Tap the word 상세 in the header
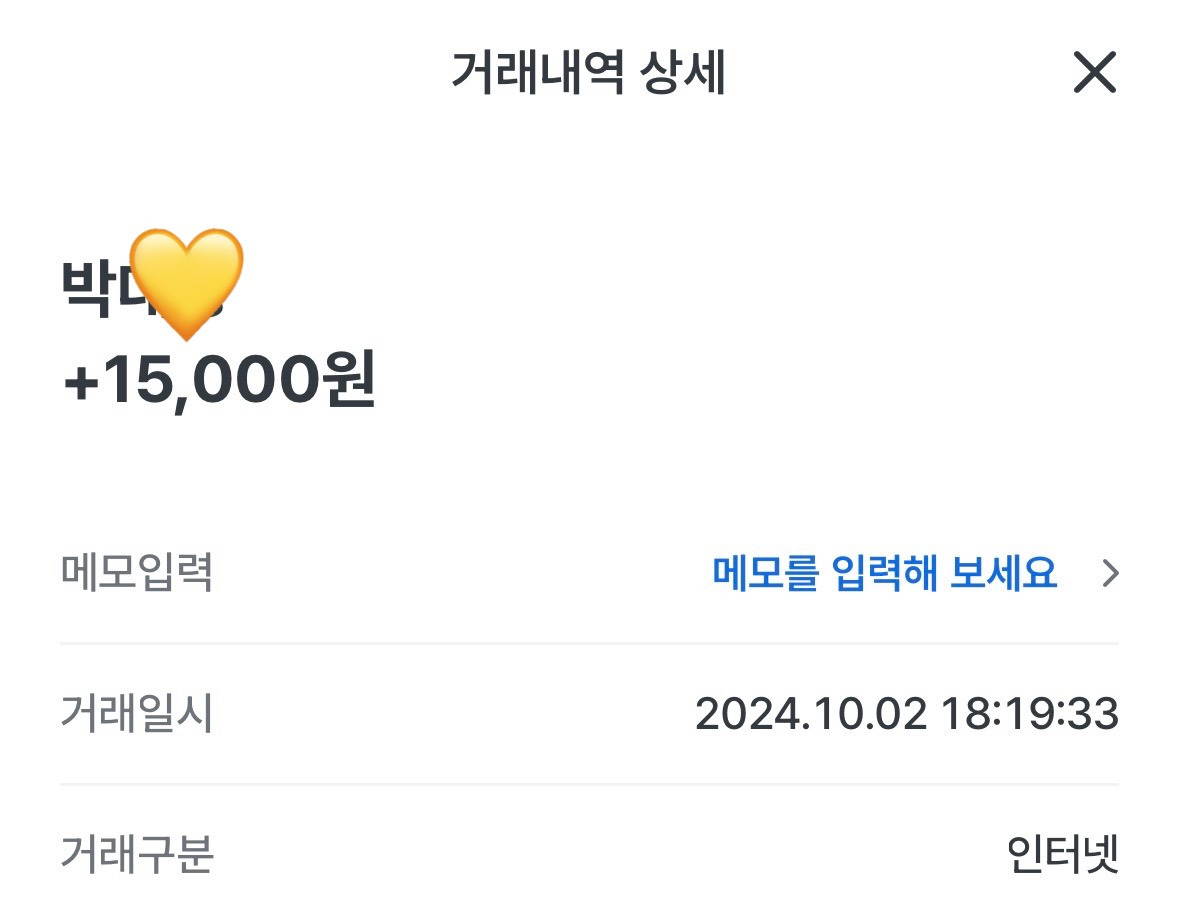Screen dimensions: 1178x917 683,73
